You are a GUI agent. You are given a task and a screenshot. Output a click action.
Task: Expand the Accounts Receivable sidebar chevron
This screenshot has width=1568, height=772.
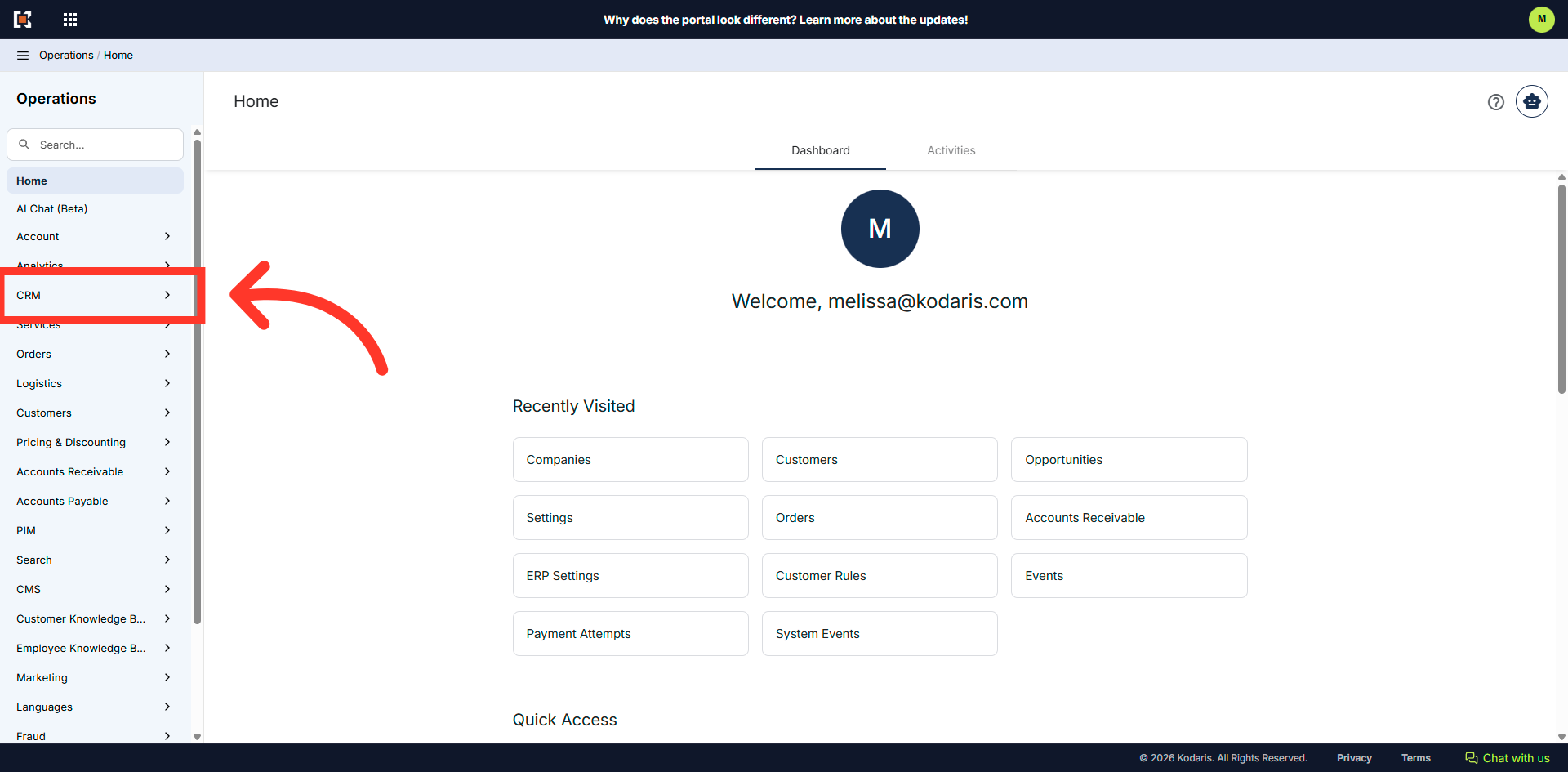pos(167,471)
